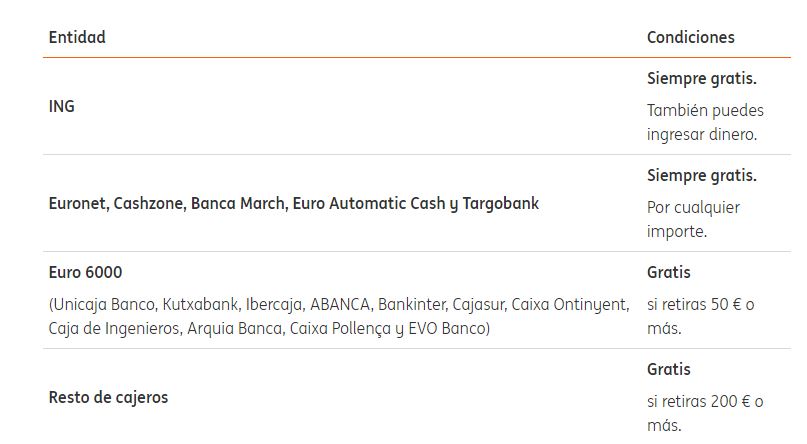Click the Targobank name

click(500, 203)
